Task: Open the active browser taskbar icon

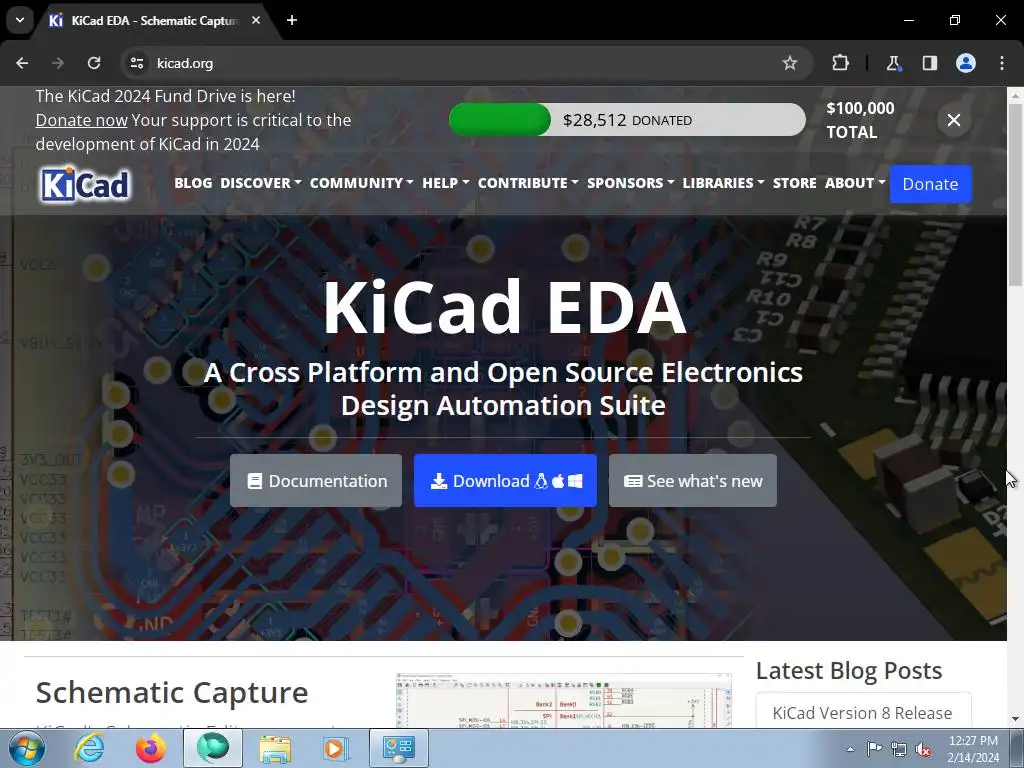Action: 213,748
